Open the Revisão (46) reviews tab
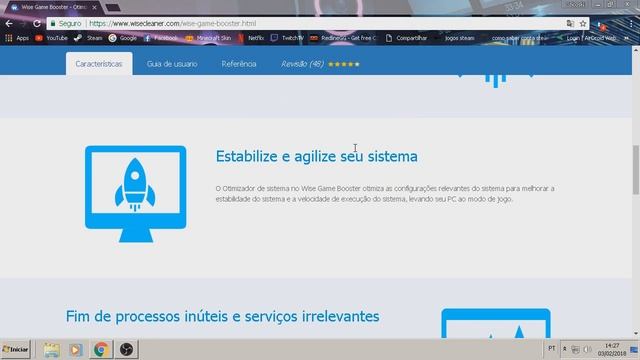 coord(302,64)
